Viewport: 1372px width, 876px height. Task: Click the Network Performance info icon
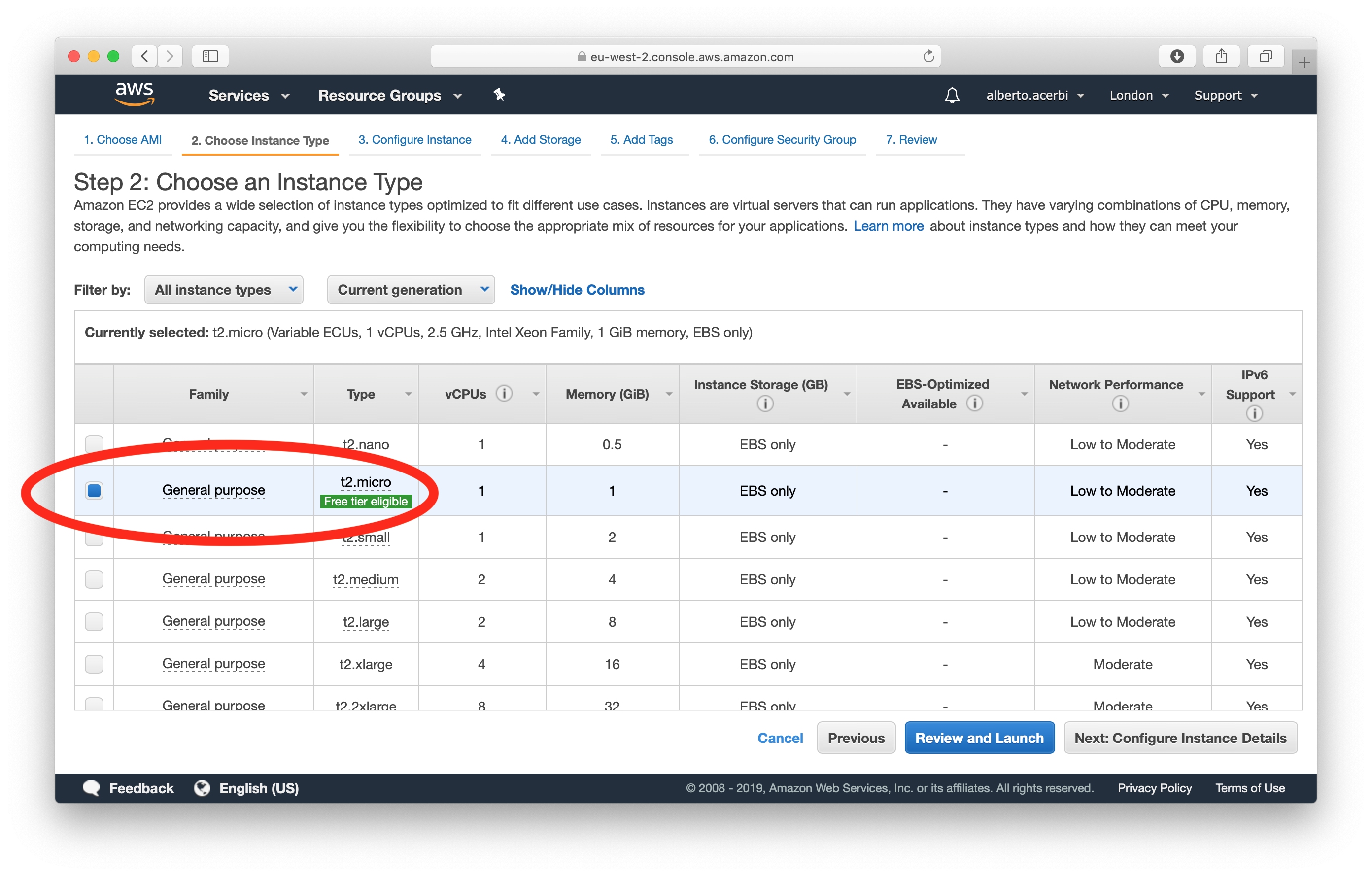1120,404
